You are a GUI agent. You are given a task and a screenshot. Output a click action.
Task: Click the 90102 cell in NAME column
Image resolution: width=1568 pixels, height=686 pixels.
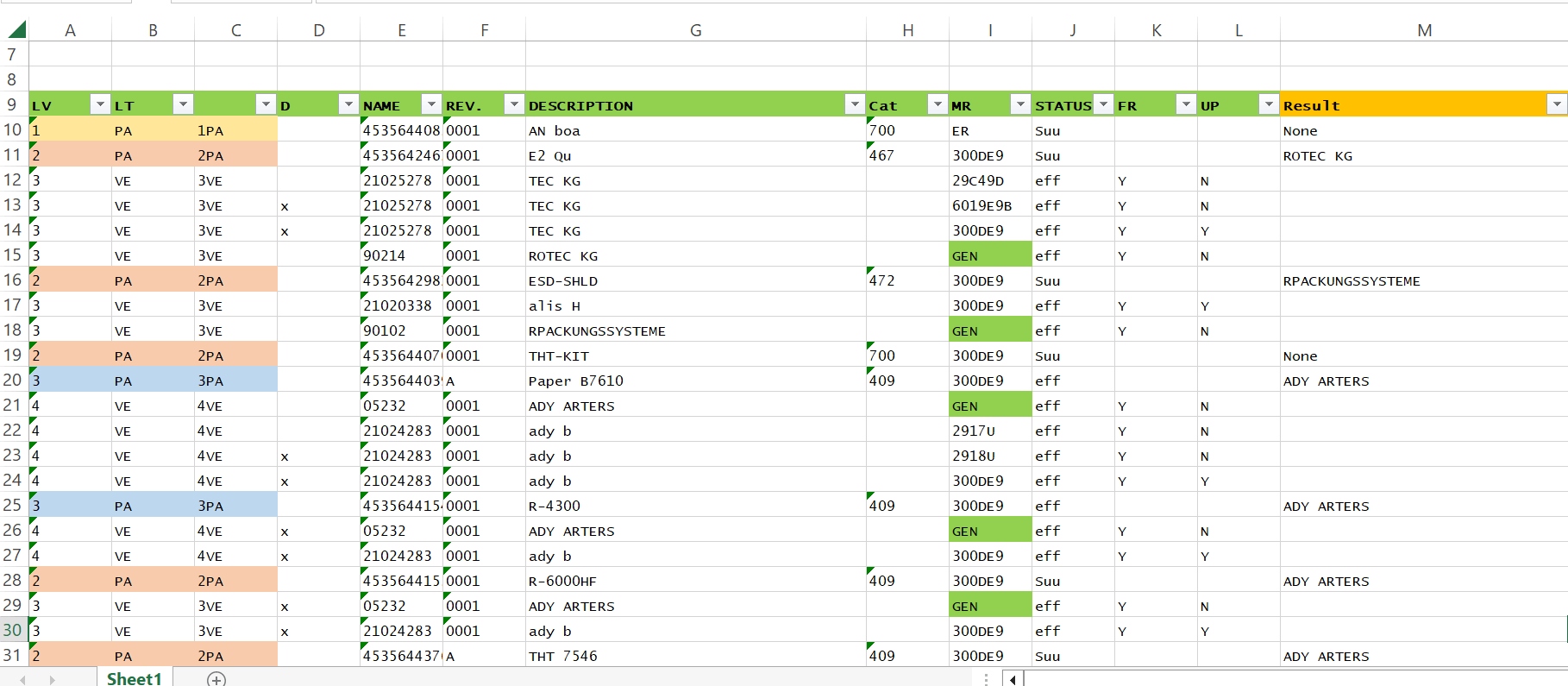pyautogui.click(x=401, y=330)
